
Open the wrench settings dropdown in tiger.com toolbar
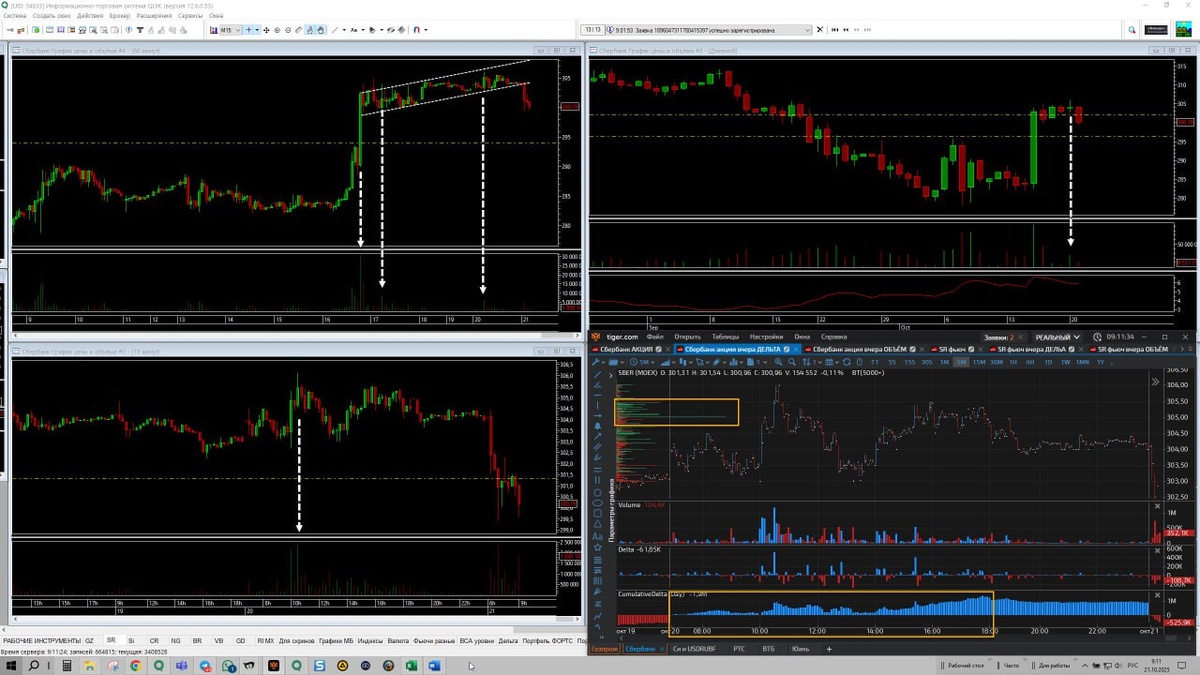[598, 362]
